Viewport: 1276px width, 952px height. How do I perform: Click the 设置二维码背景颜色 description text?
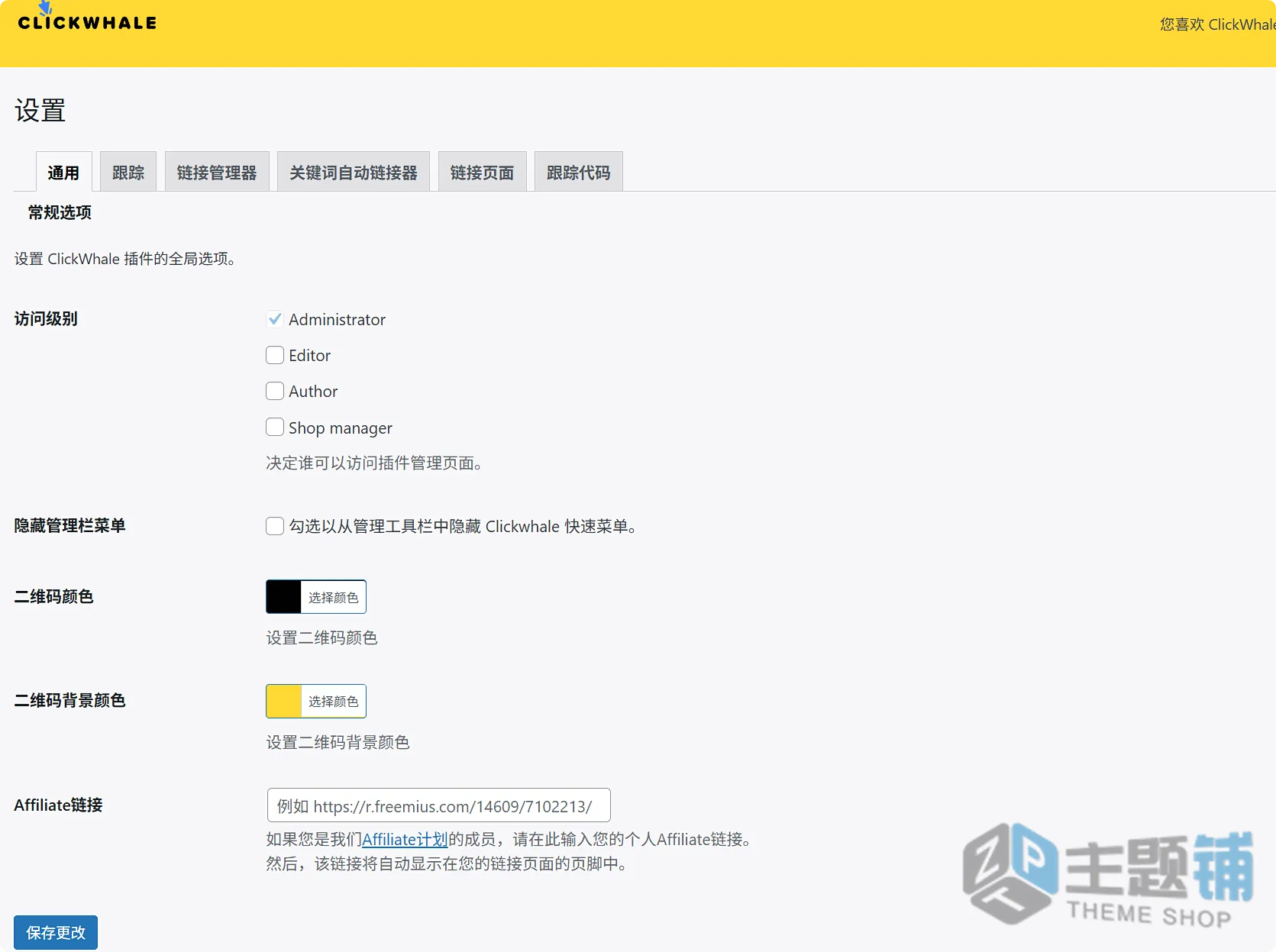click(338, 742)
